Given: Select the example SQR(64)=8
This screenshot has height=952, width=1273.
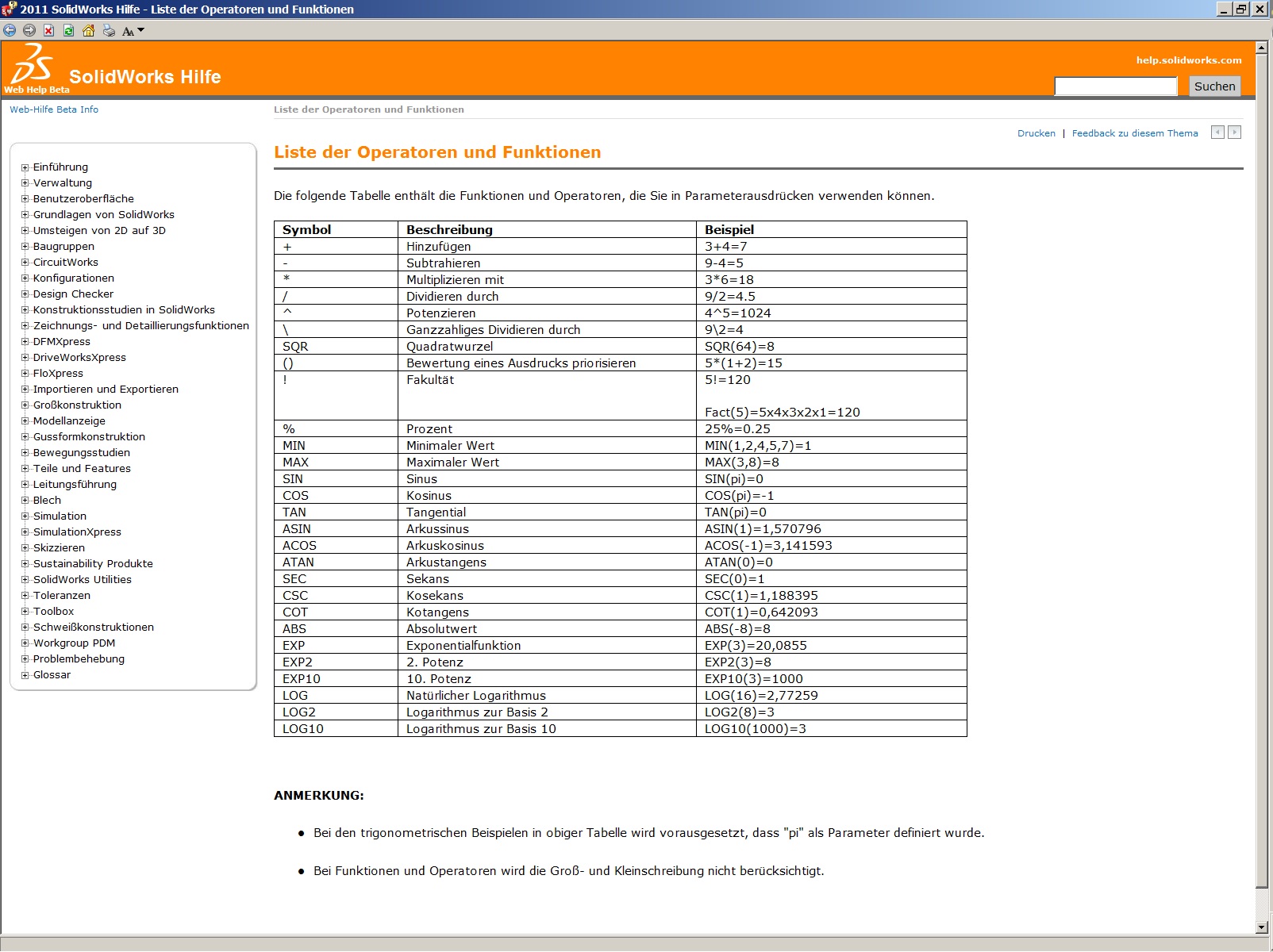Looking at the screenshot, I should (x=740, y=347).
